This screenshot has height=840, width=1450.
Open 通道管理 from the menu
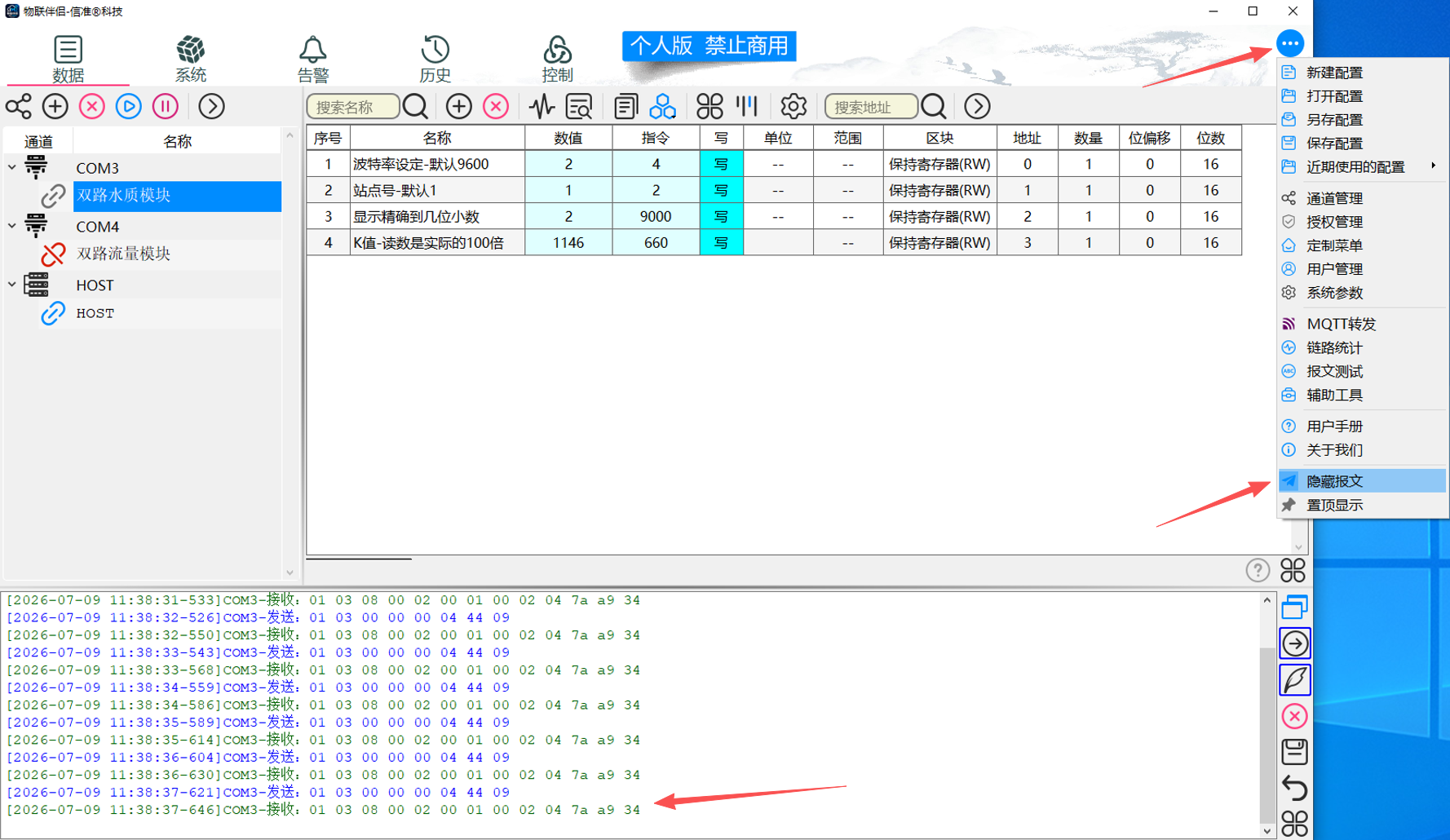(x=1362, y=198)
